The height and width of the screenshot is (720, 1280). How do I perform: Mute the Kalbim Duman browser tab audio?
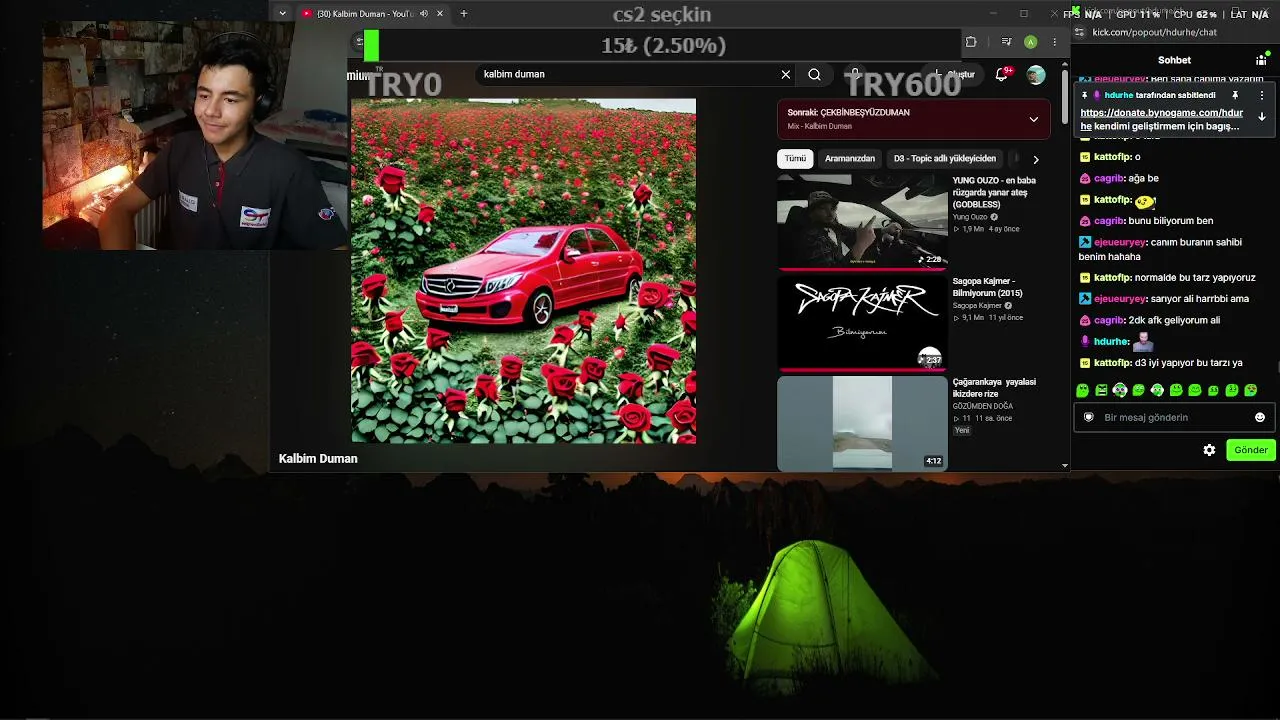424,14
